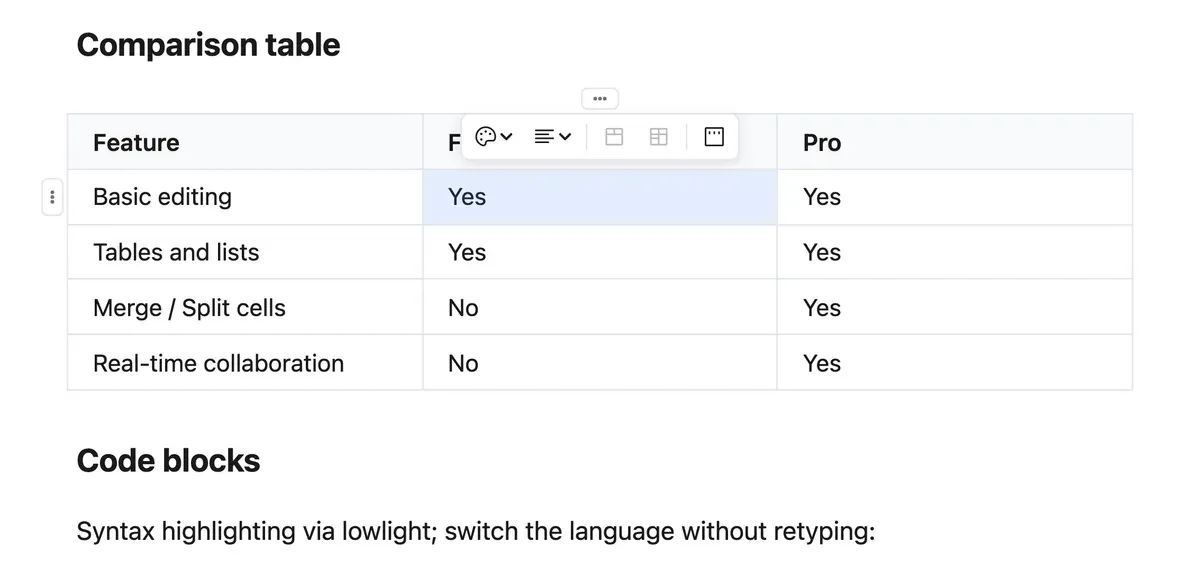
Task: Click the split cell icon
Action: pyautogui.click(x=658, y=137)
